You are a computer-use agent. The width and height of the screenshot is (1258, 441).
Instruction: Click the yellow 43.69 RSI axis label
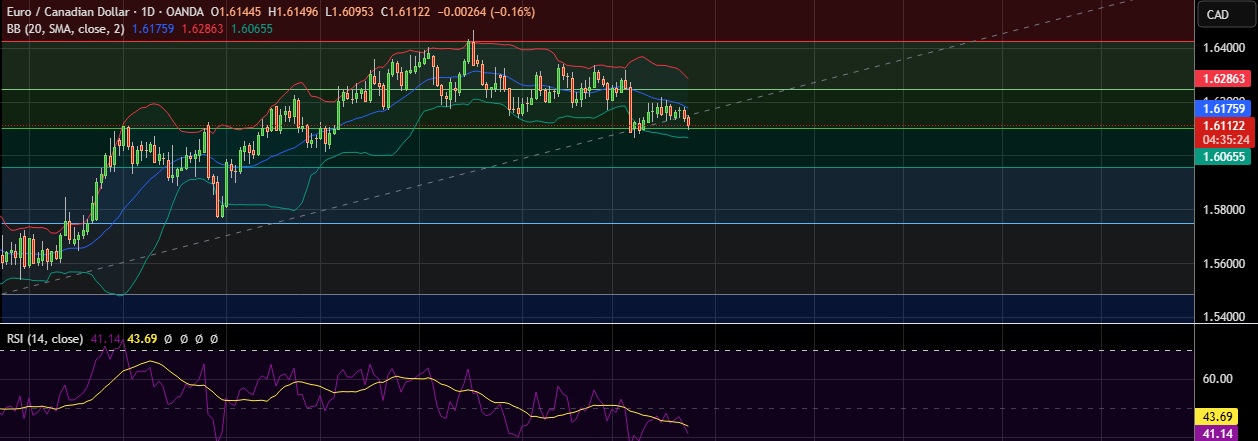pos(1220,415)
